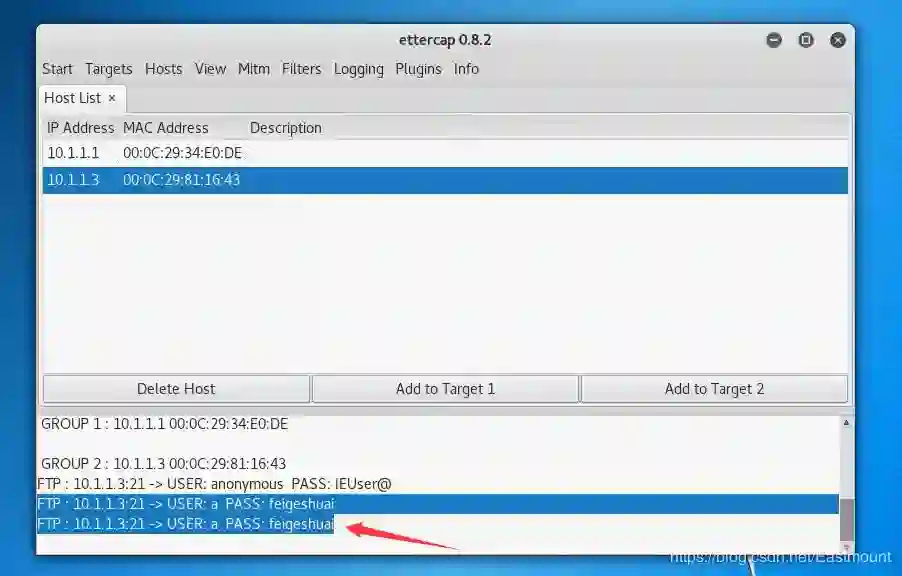Image resolution: width=902 pixels, height=576 pixels.
Task: Select host row 10.1.1.3
Action: click(445, 180)
